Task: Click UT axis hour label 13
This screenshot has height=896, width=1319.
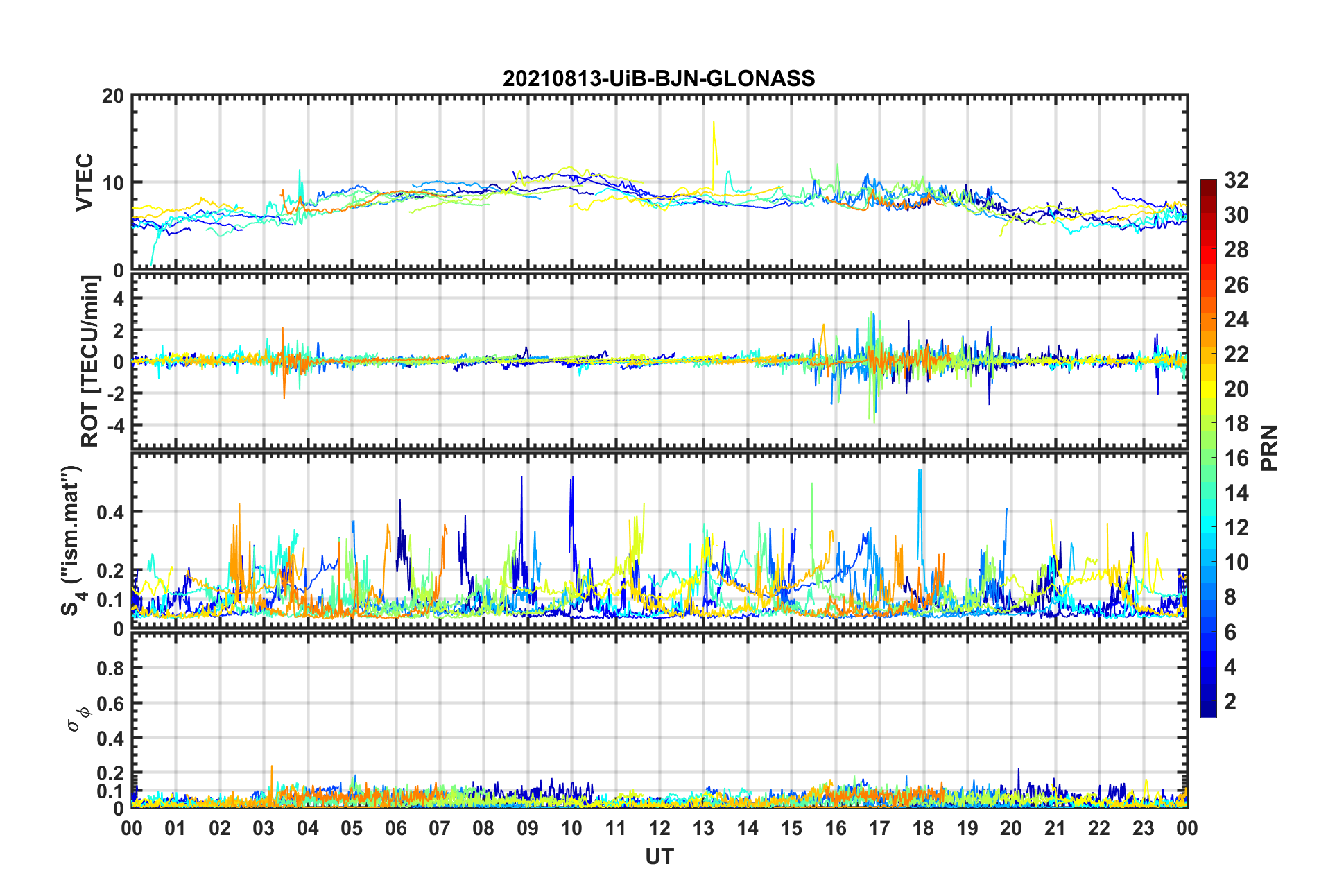Action: tap(703, 828)
